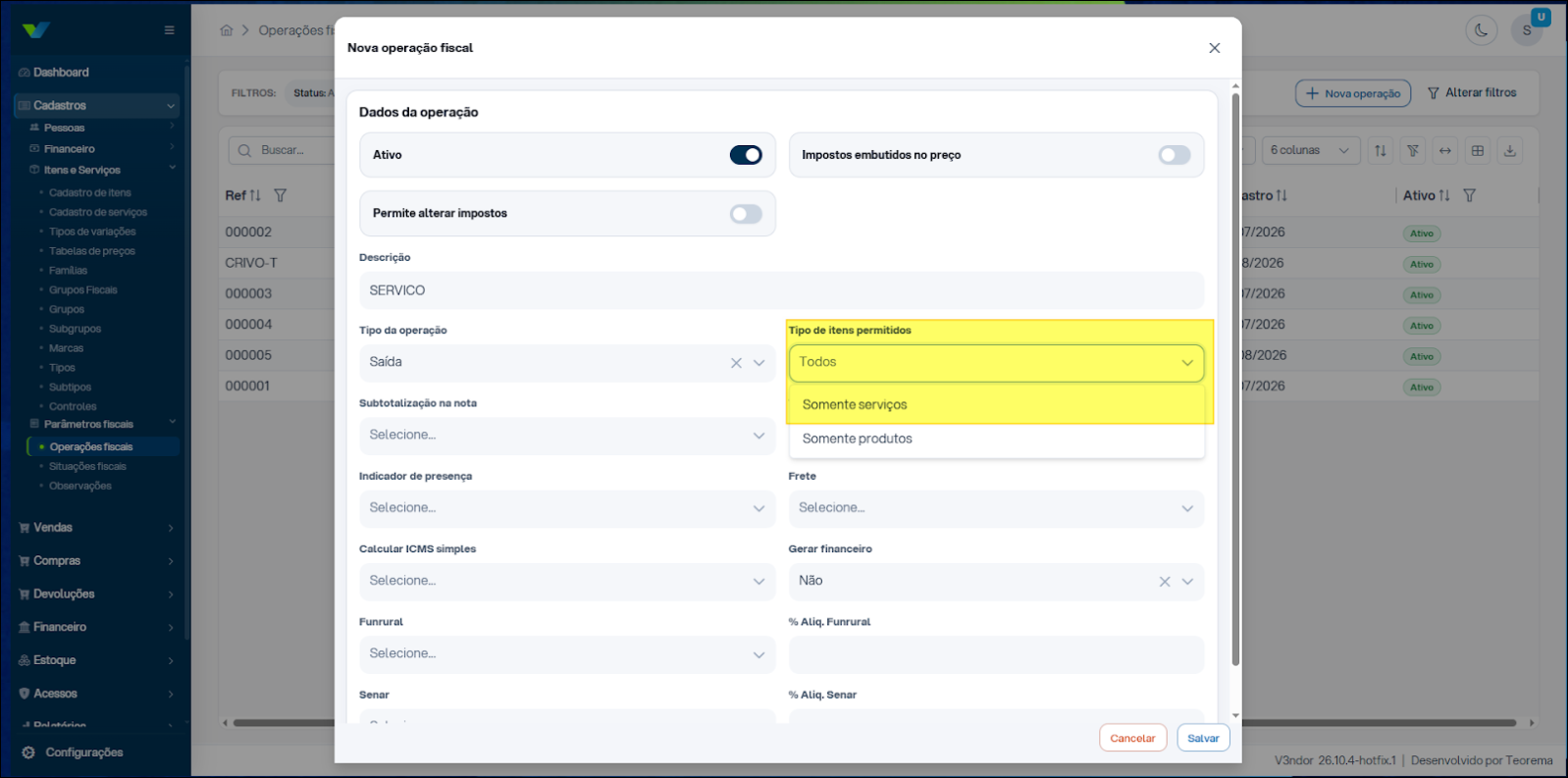Viewport: 1568px width, 778px height.
Task: Select the Somente serviços option
Action: [997, 404]
